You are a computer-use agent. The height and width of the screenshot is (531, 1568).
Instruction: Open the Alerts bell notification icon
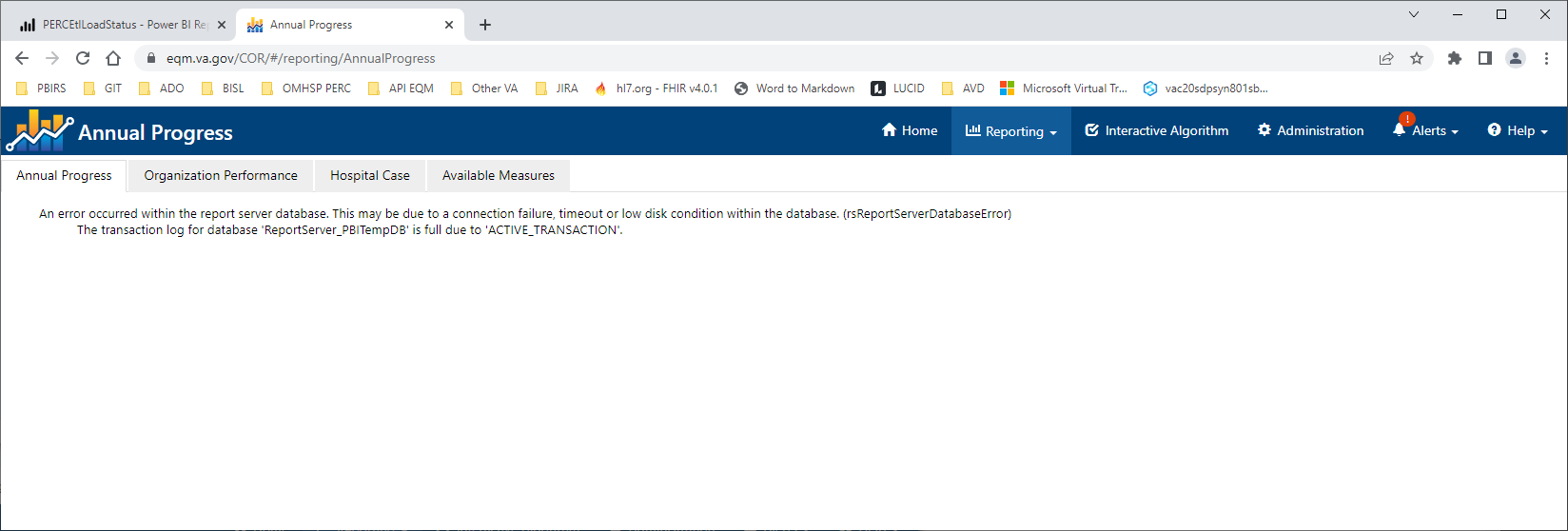pos(1400,130)
